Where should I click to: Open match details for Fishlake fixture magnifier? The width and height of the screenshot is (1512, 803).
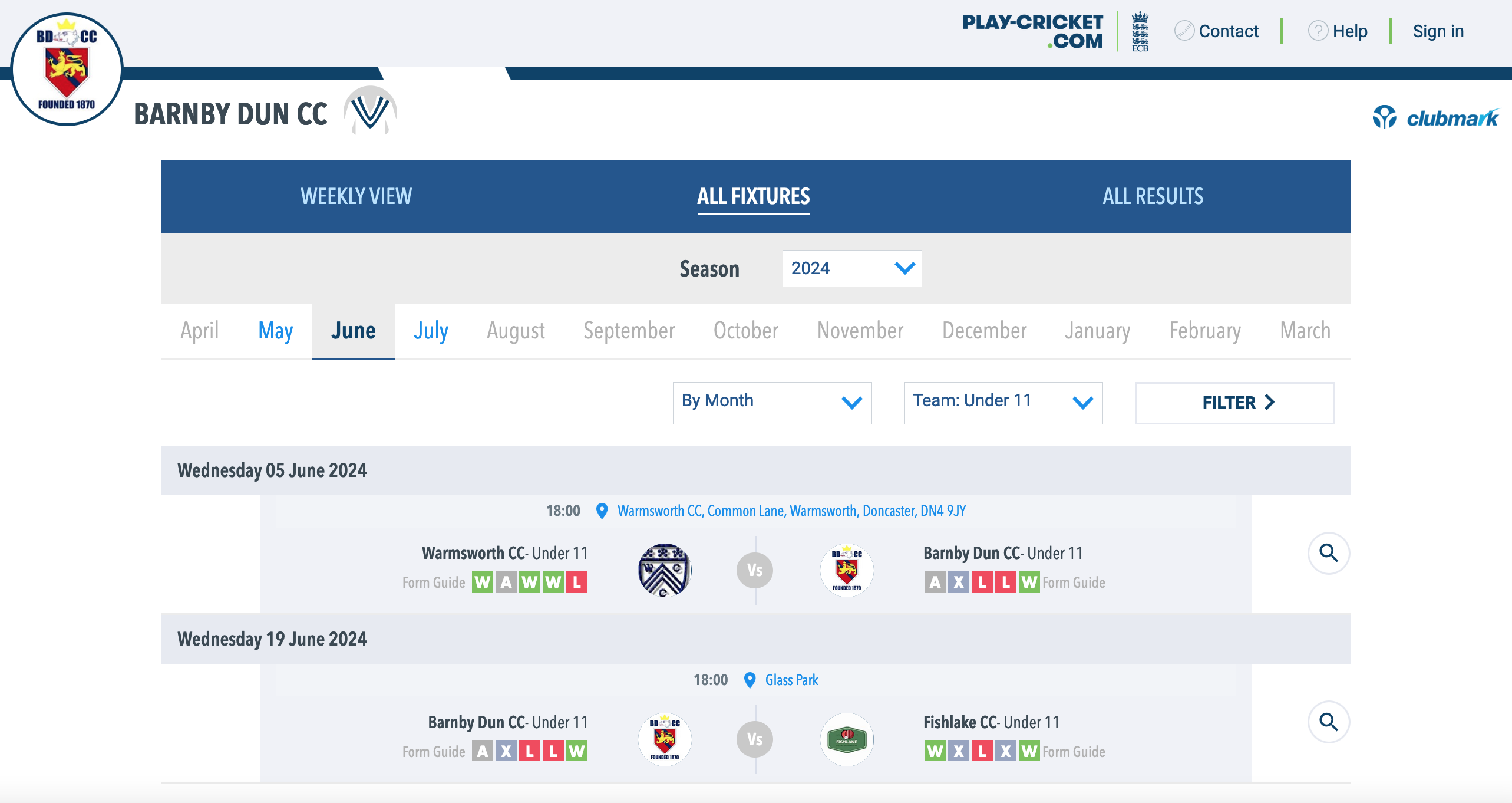tap(1328, 722)
